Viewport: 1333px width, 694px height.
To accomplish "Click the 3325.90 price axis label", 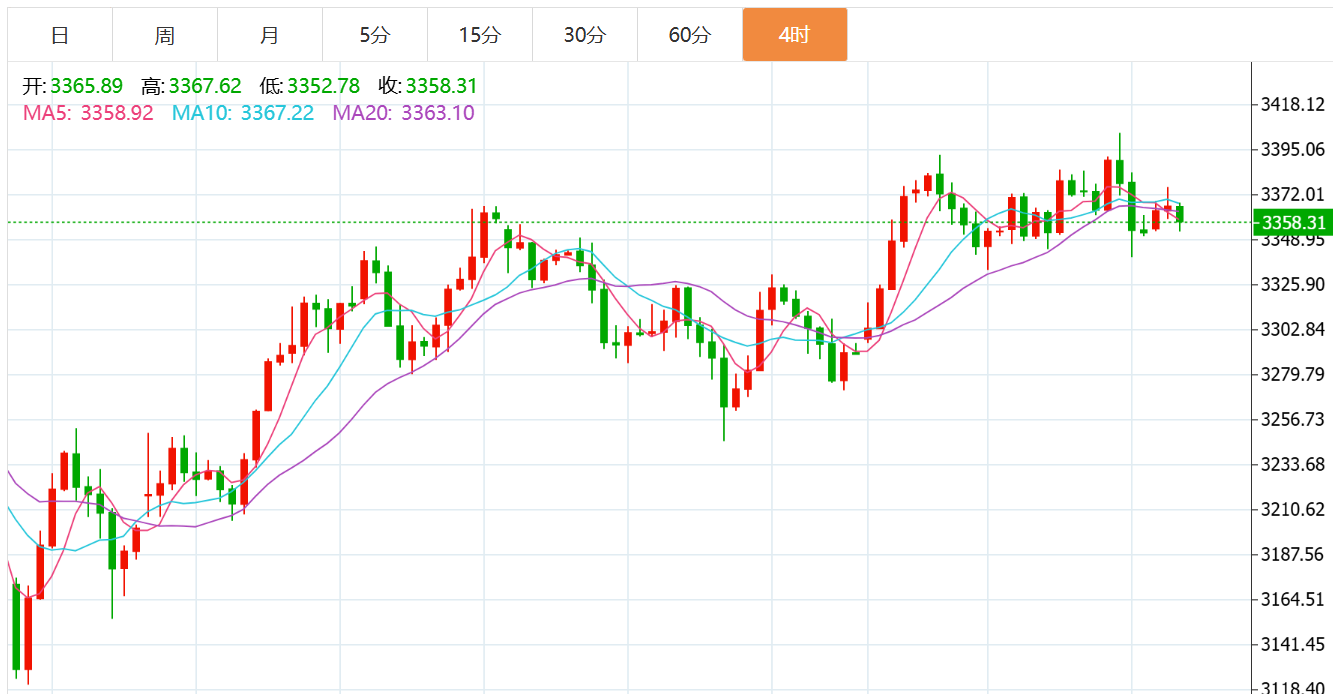I will (x=1294, y=285).
